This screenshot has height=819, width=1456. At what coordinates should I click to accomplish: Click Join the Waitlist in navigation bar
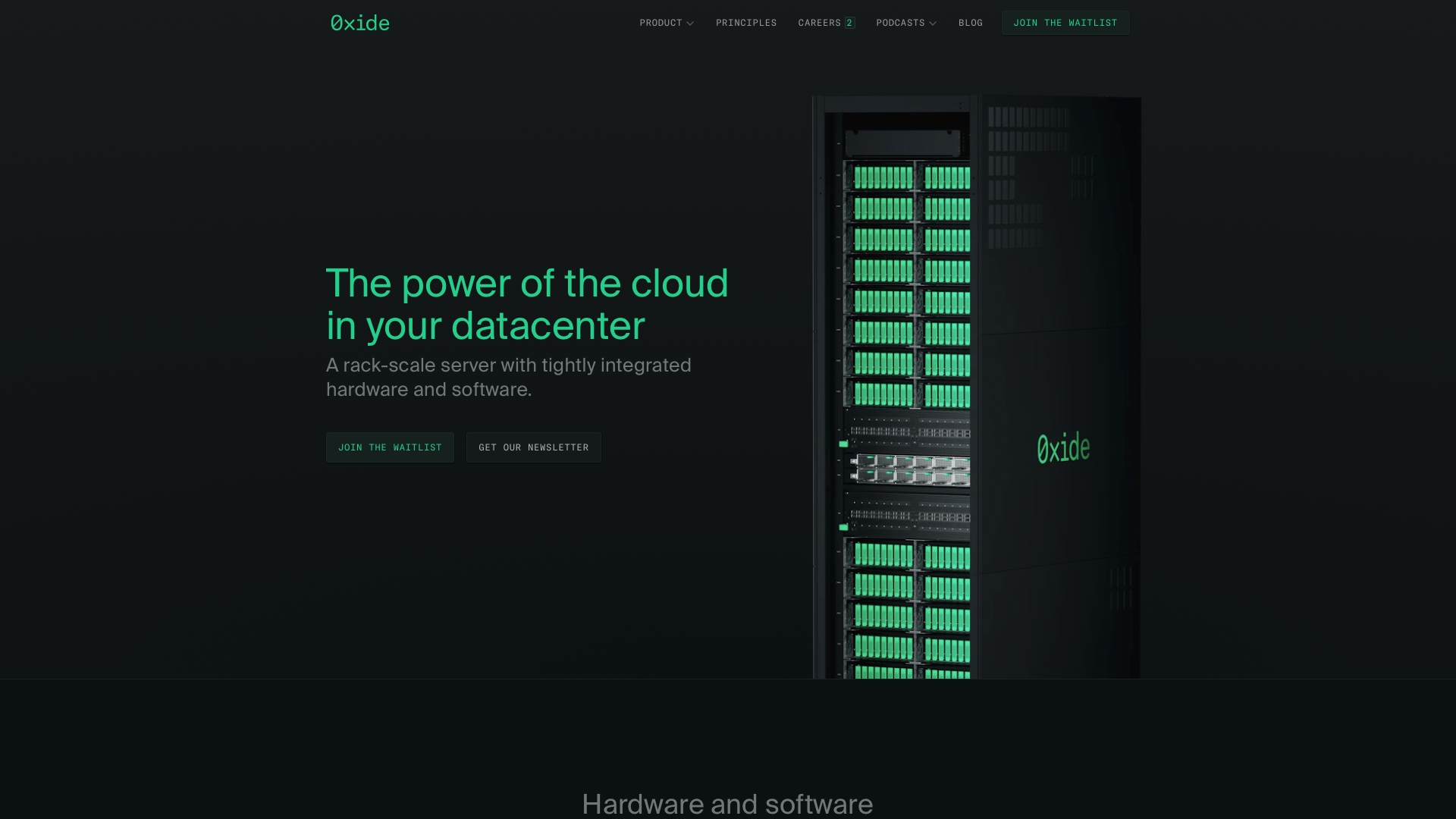click(1065, 23)
